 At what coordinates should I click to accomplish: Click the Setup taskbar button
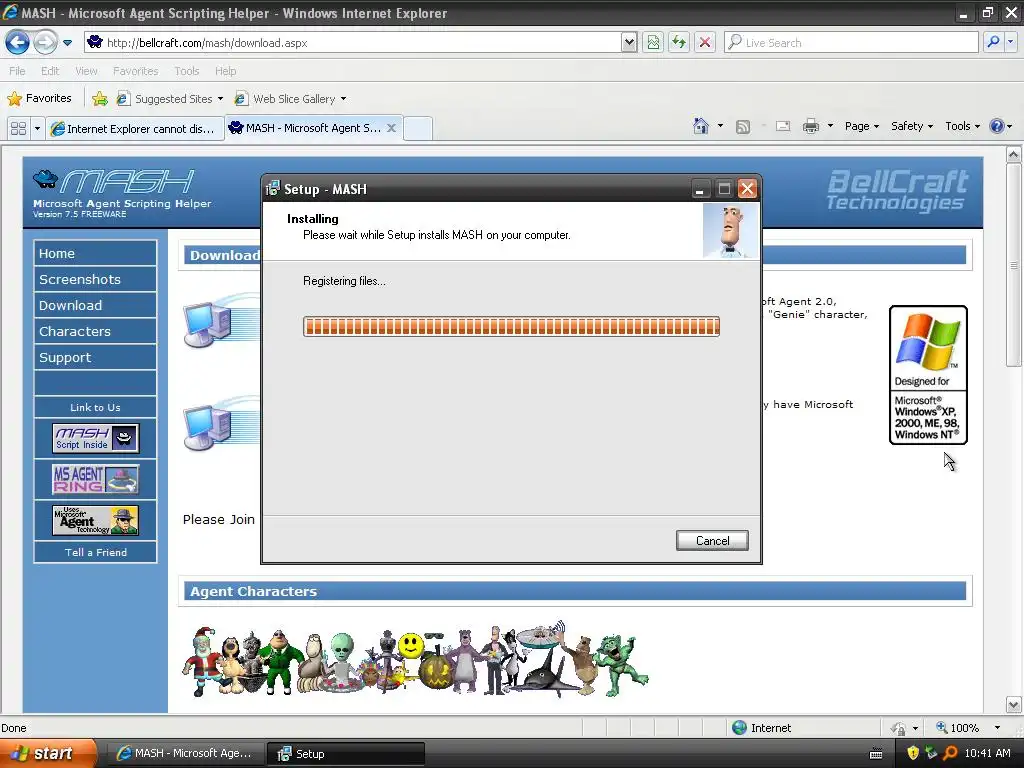(x=346, y=754)
